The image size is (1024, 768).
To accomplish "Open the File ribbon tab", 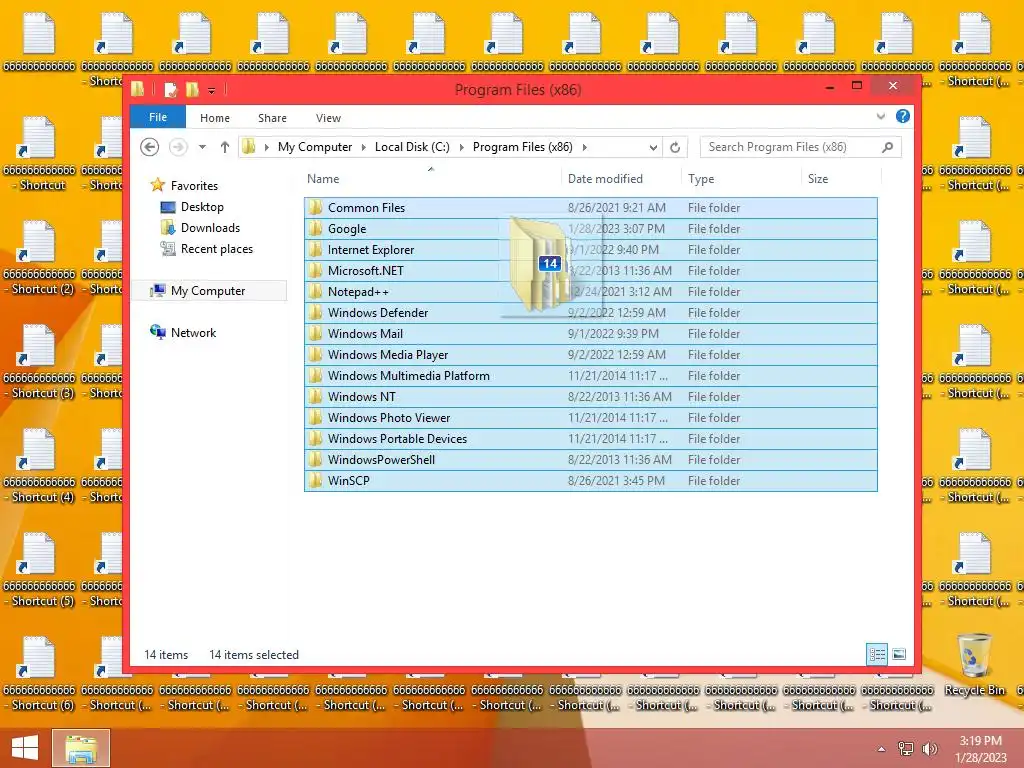I will click(158, 118).
